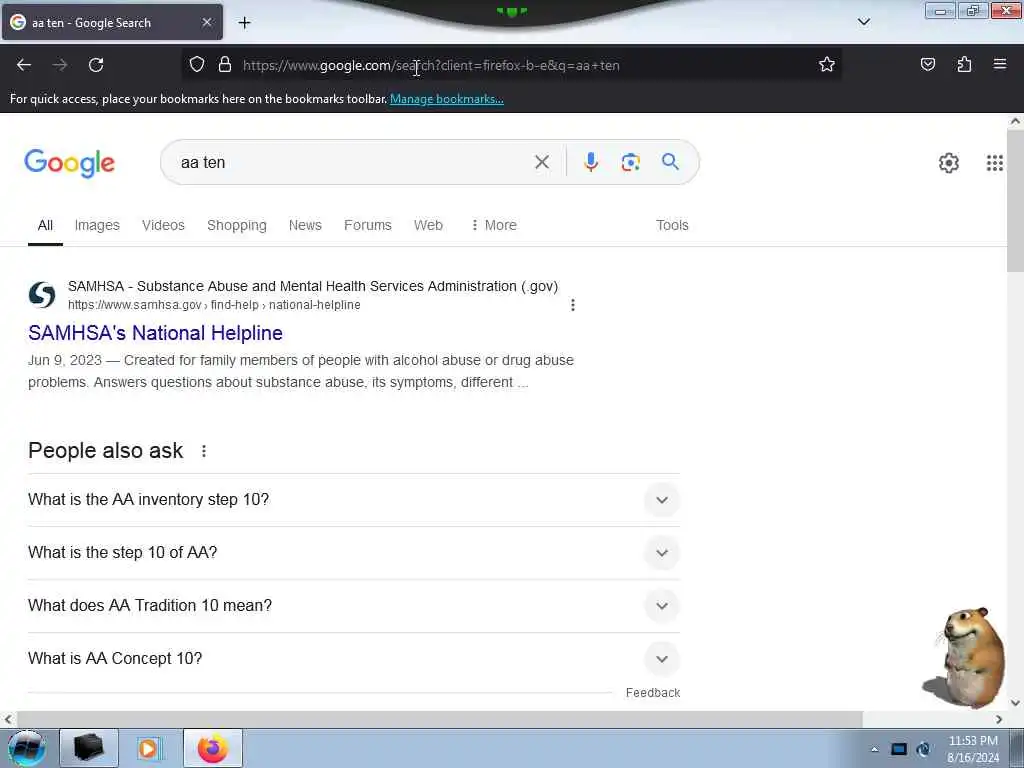Open the media player taskbar icon
Viewport: 1024px width, 768px height.
148,748
